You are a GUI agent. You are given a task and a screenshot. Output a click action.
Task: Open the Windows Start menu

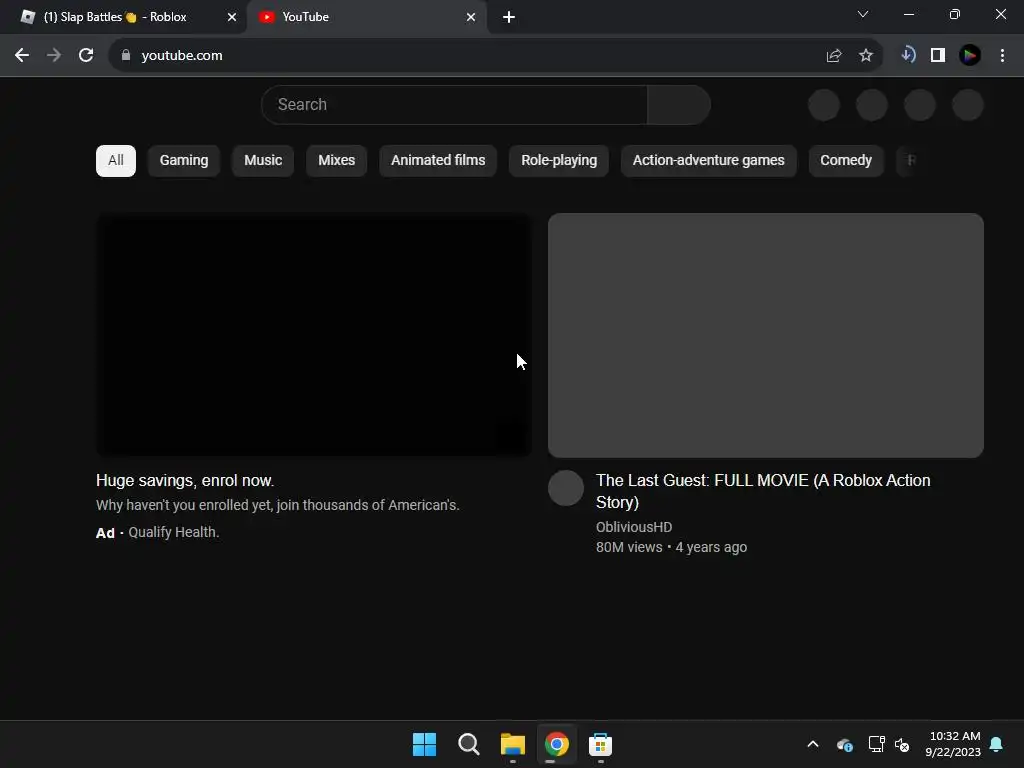424,744
